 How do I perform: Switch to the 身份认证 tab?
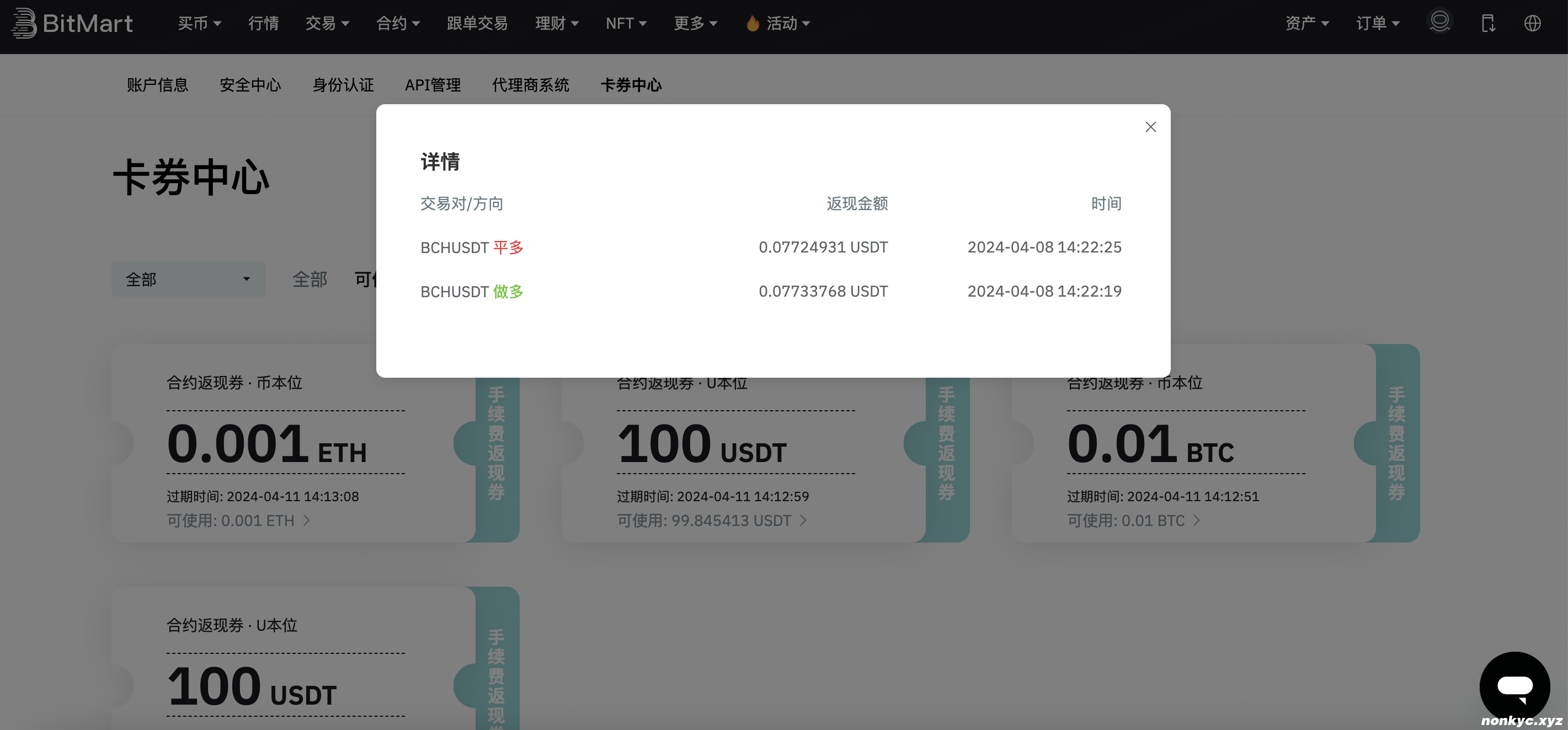[343, 85]
